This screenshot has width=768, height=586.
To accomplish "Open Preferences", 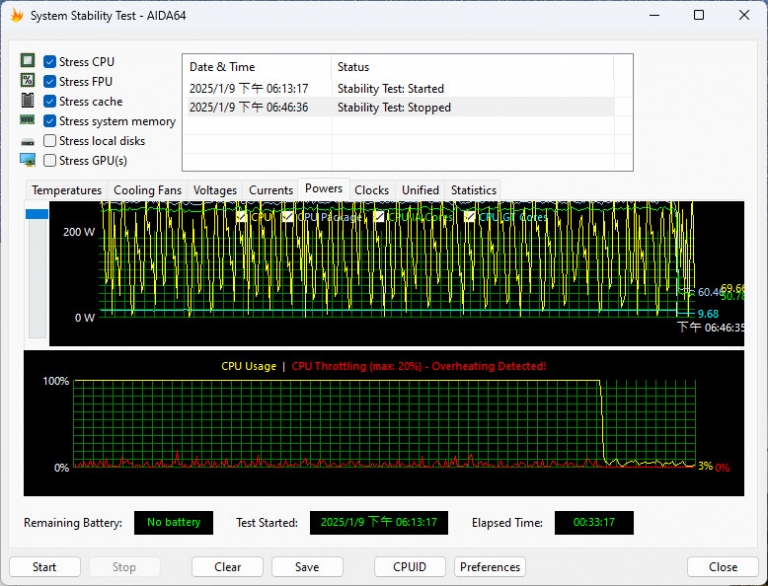I will click(x=490, y=567).
